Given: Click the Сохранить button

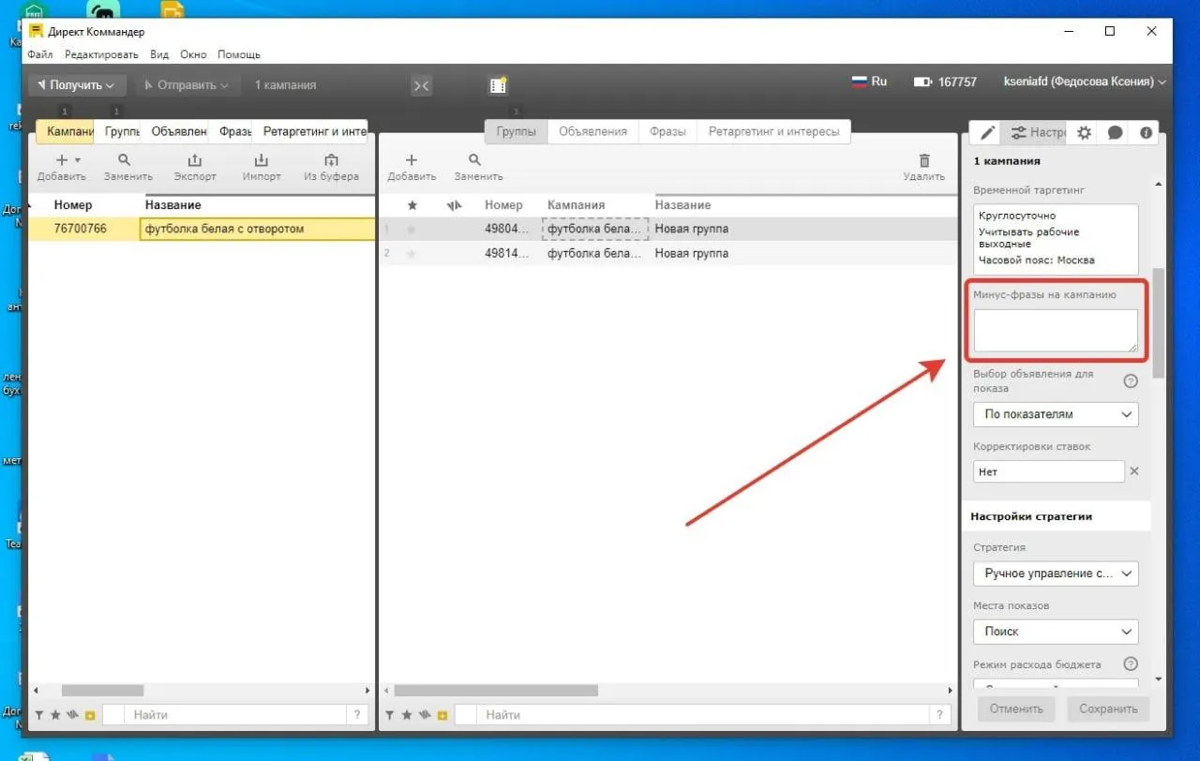Looking at the screenshot, I should [1108, 708].
